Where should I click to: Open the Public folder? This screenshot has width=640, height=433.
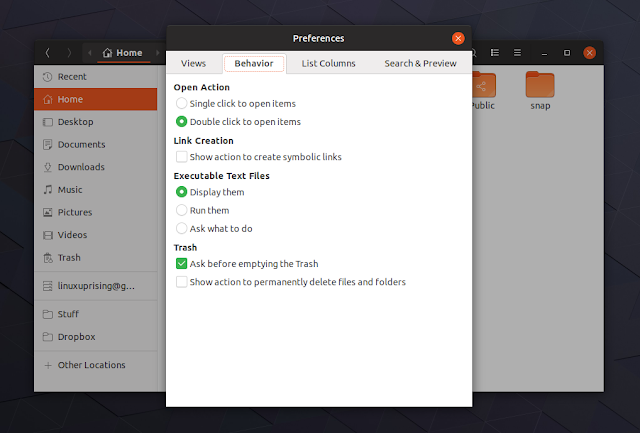(x=481, y=90)
